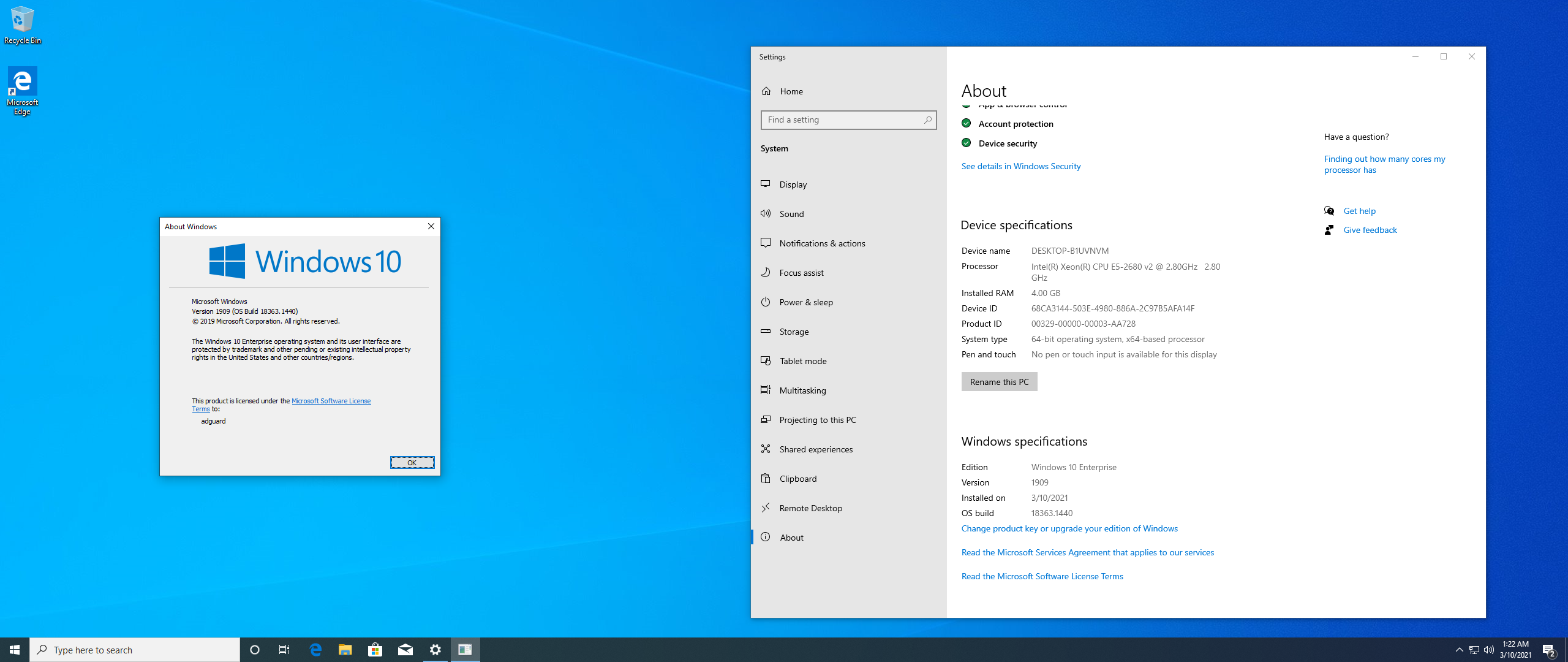Open Microsoft Software License link in dialog
This screenshot has height=662, width=1568.
click(x=331, y=401)
